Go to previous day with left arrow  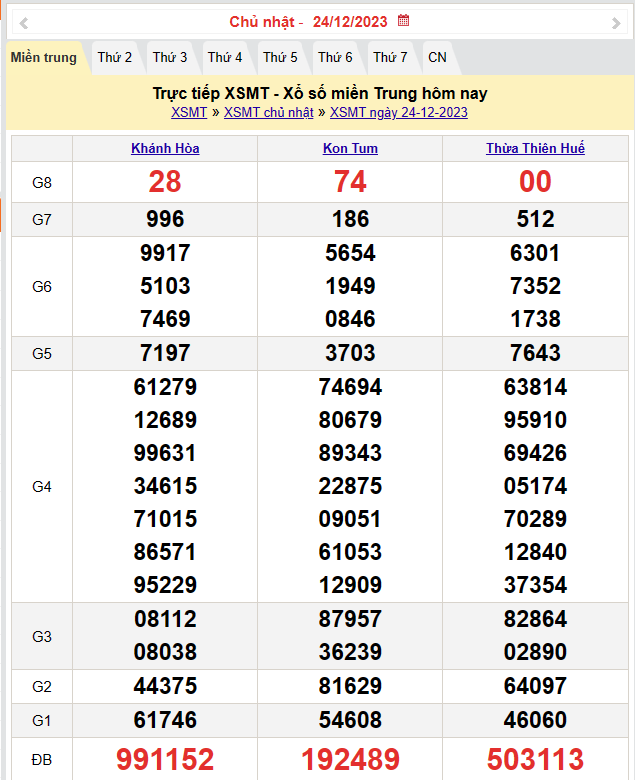23,23
